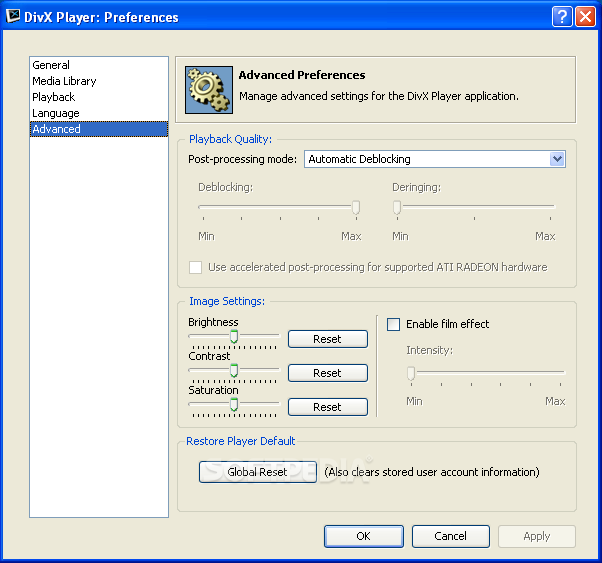Reset the Saturation setting
The image size is (602, 563).
[x=328, y=407]
